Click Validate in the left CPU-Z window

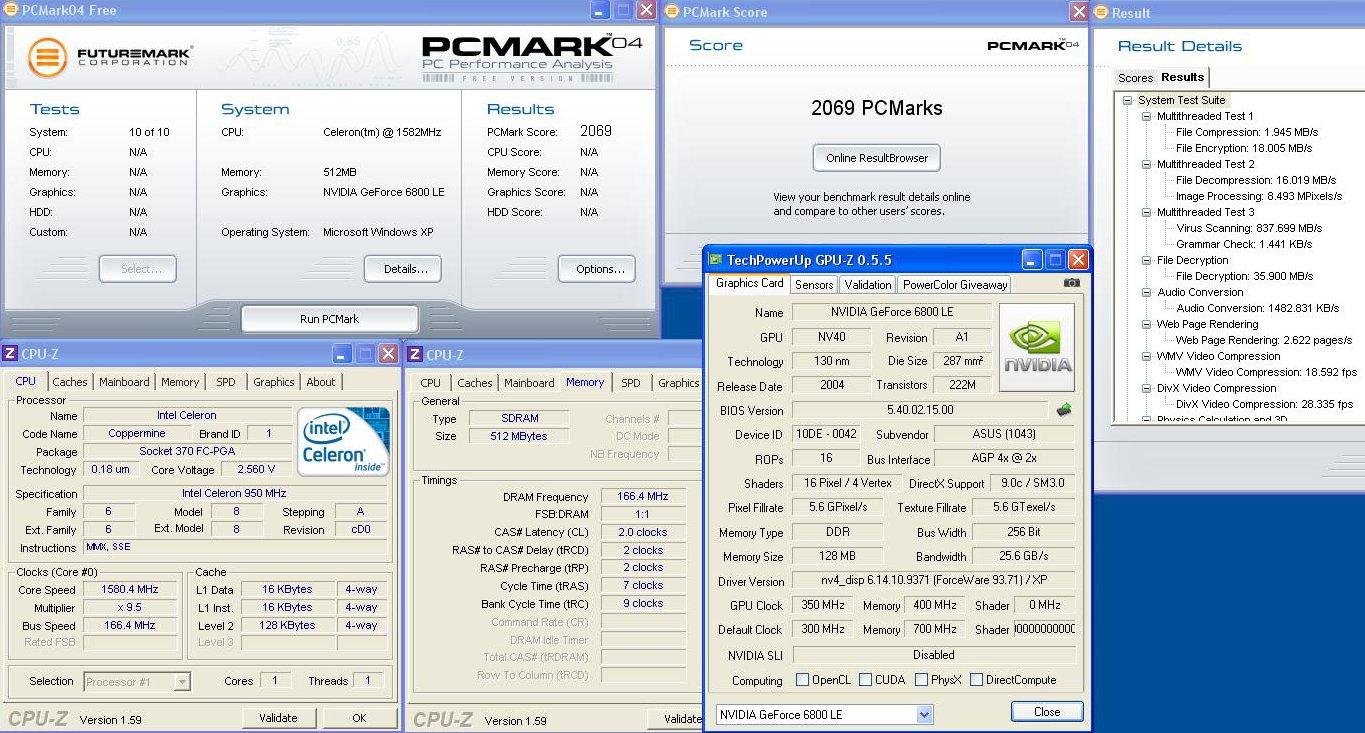pos(278,718)
